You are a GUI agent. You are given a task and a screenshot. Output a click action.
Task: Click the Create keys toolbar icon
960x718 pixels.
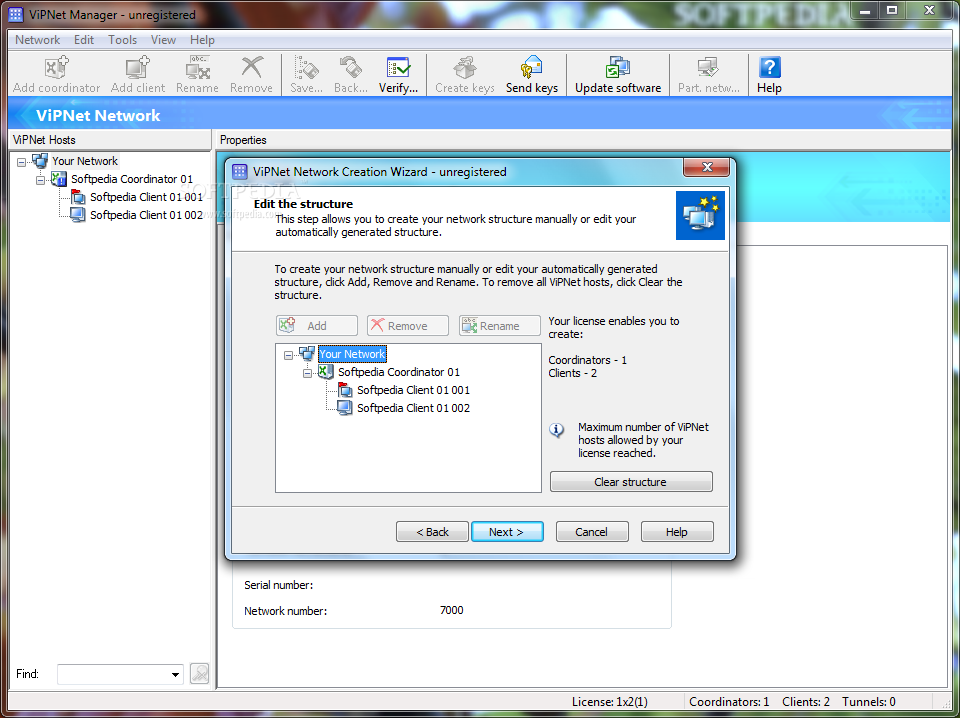pos(465,67)
